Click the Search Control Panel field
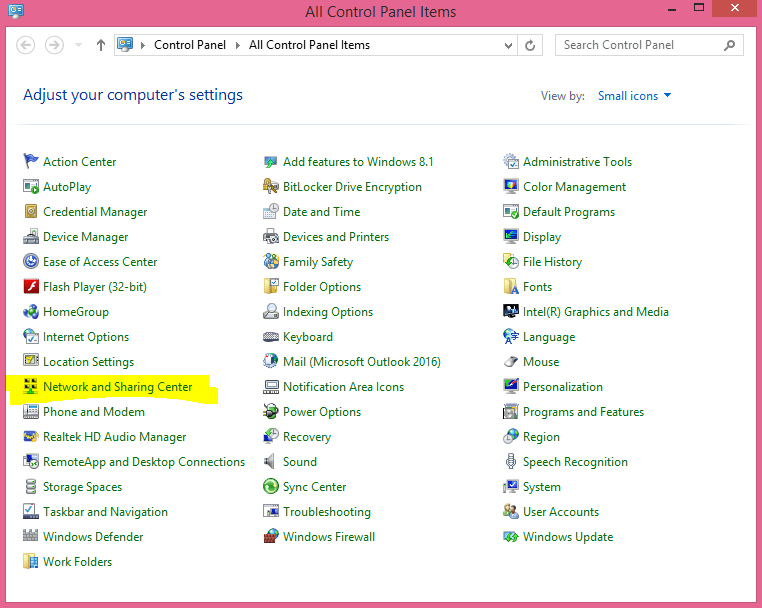762x608 pixels. tap(649, 45)
